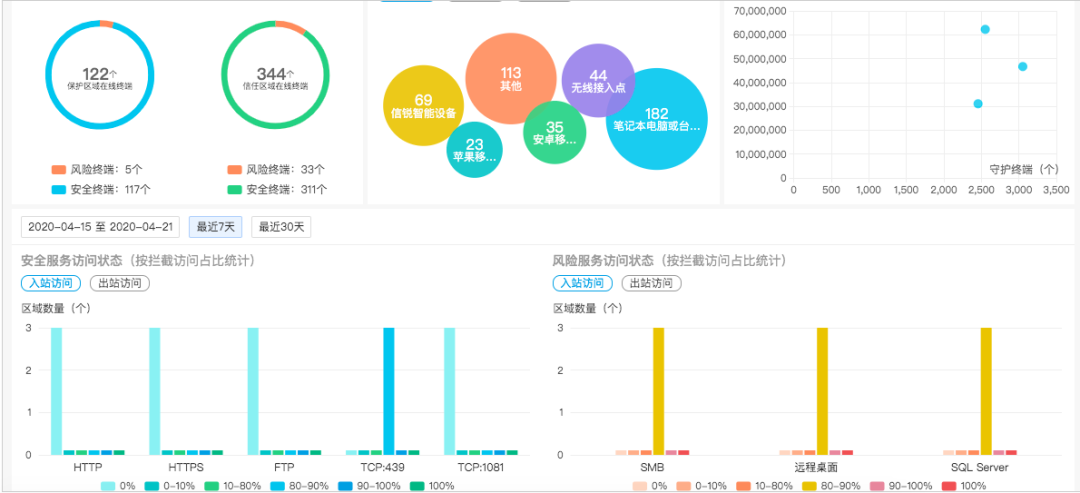Switch risk service chart to 出站访问
Image resolution: width=1080 pixels, height=493 pixels.
[x=651, y=283]
